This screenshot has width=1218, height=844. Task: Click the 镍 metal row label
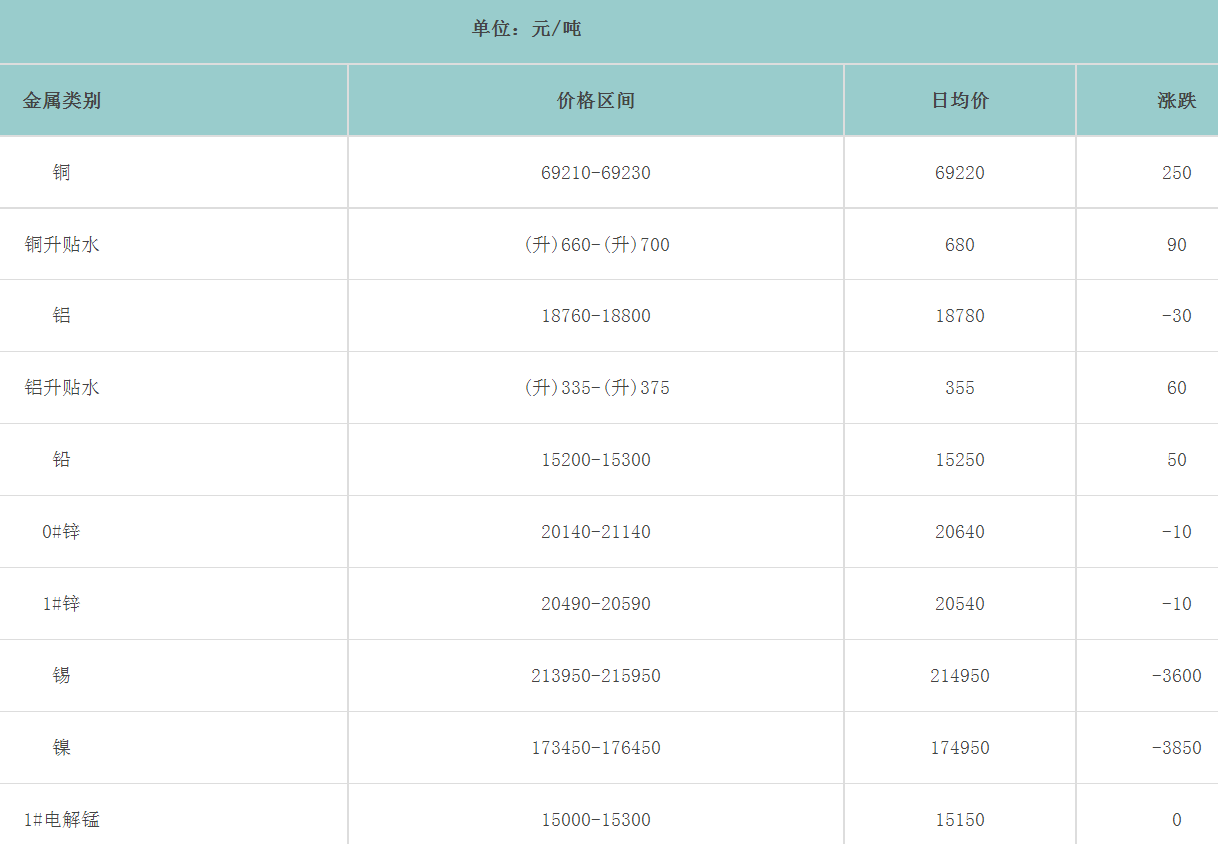62,748
